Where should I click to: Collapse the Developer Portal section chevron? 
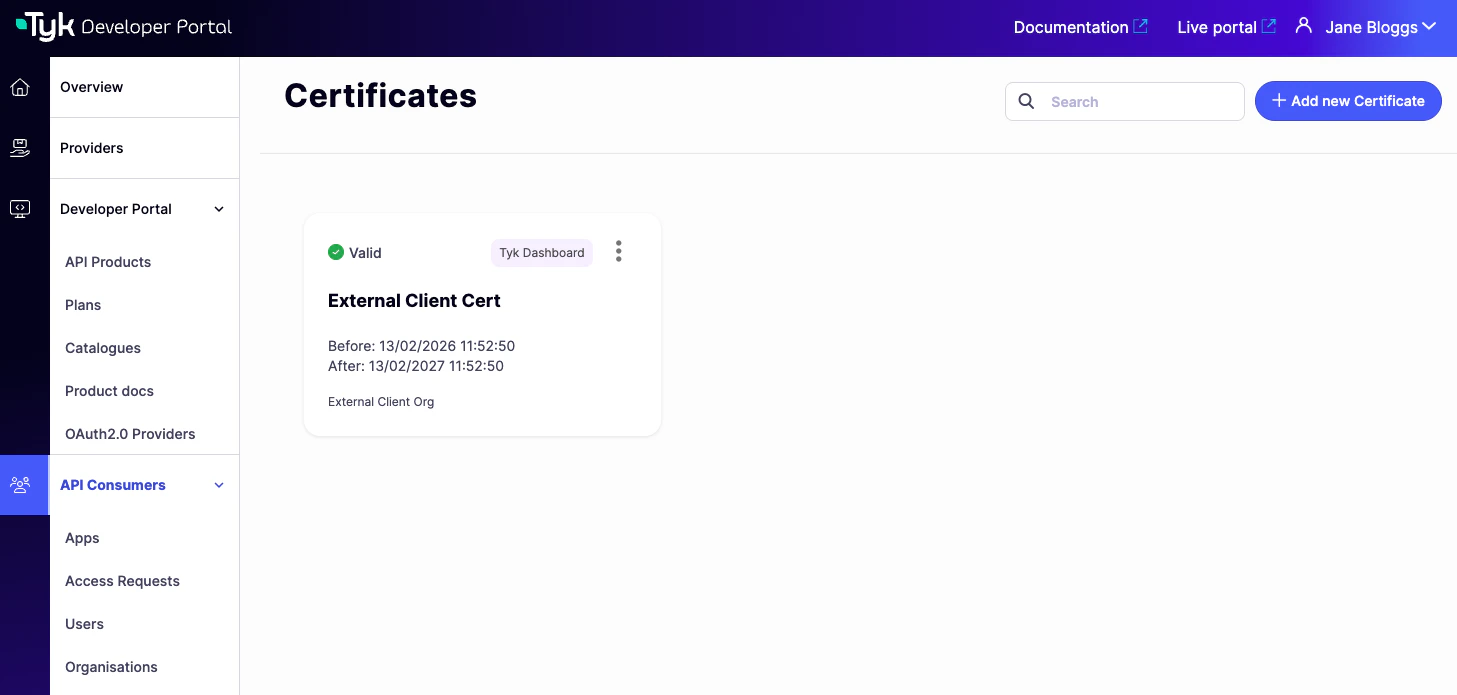pyautogui.click(x=219, y=209)
